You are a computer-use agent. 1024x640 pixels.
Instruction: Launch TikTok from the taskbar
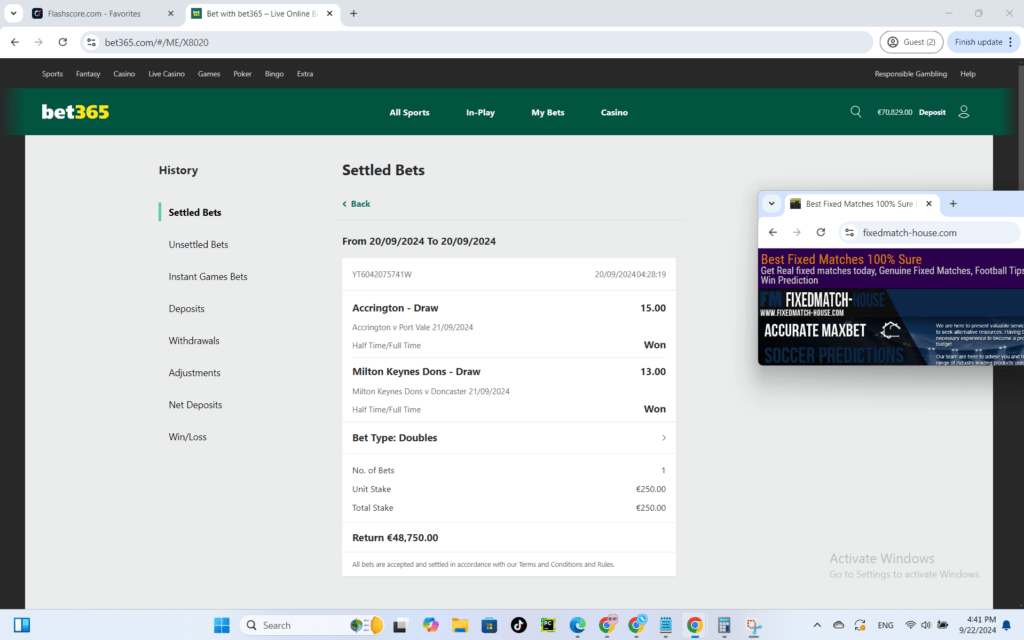(x=519, y=625)
